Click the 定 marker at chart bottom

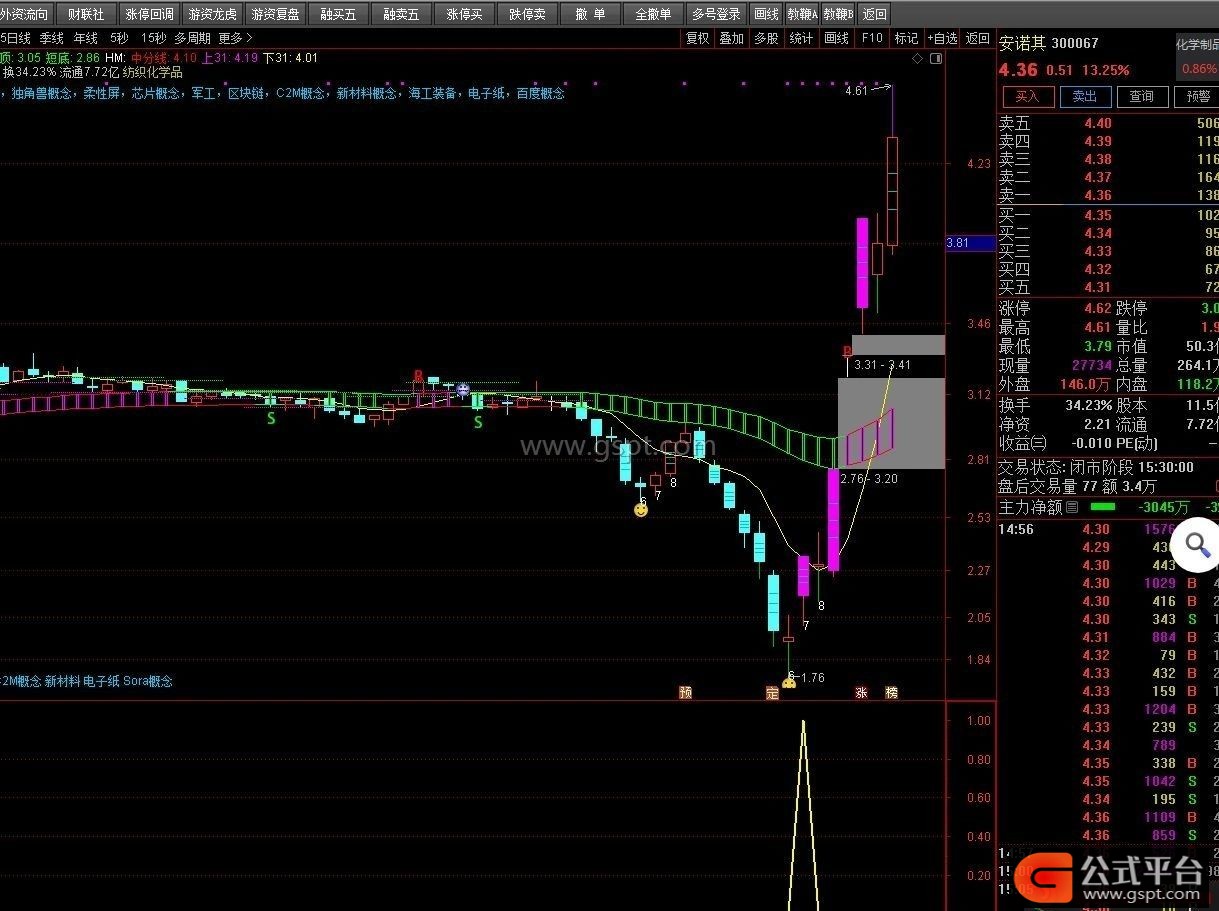tap(772, 692)
